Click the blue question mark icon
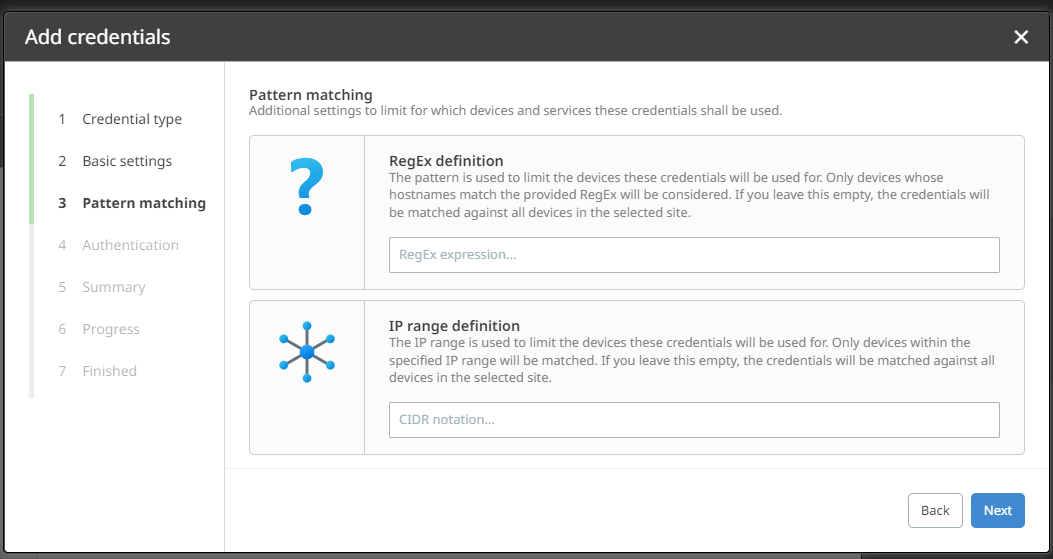Image resolution: width=1053 pixels, height=559 pixels. [306, 187]
